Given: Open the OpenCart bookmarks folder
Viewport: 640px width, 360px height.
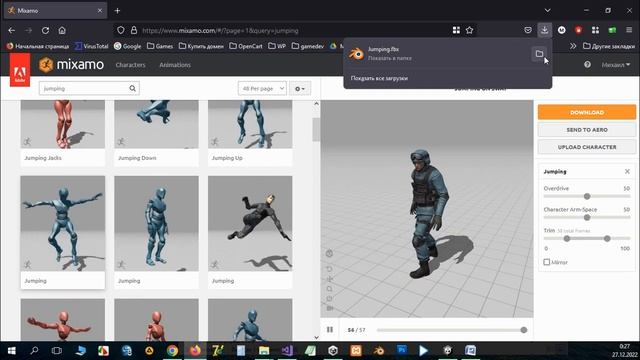Looking at the screenshot, I should (246, 46).
